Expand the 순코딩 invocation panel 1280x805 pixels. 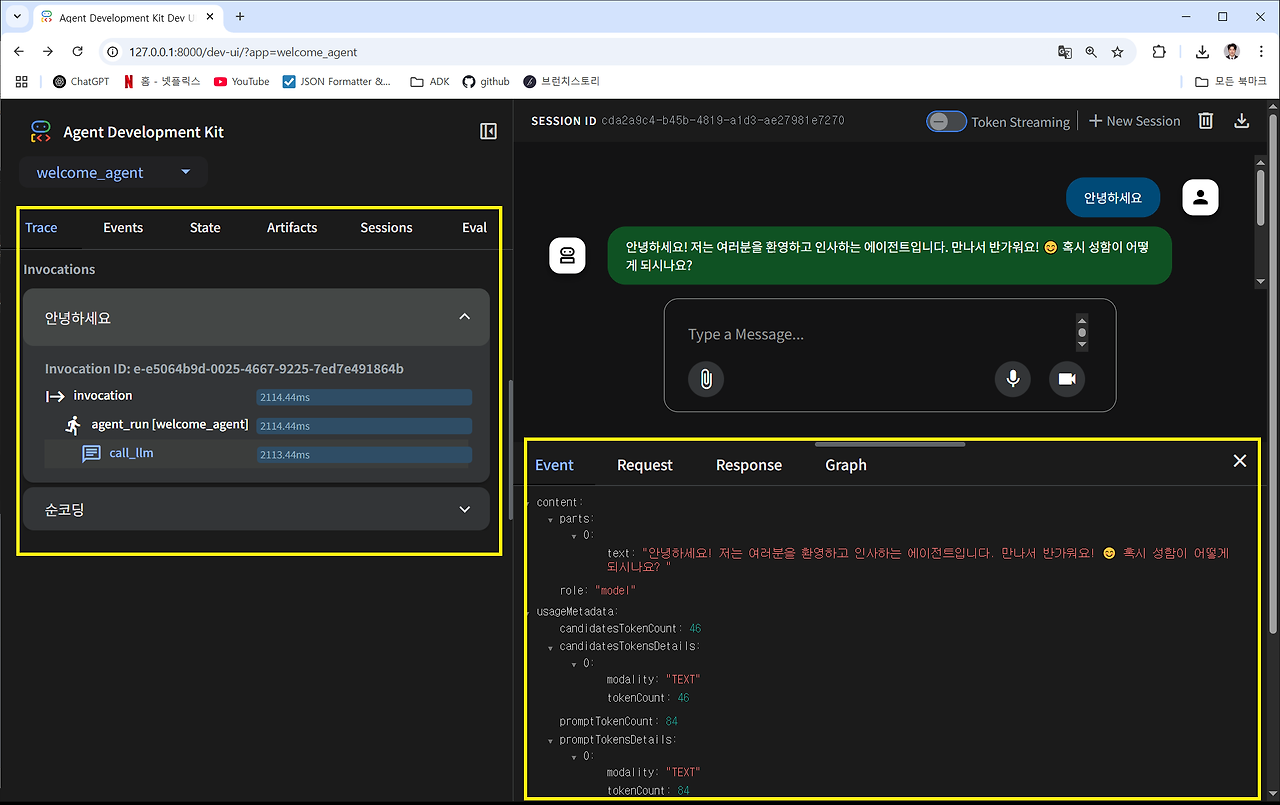[x=464, y=509]
